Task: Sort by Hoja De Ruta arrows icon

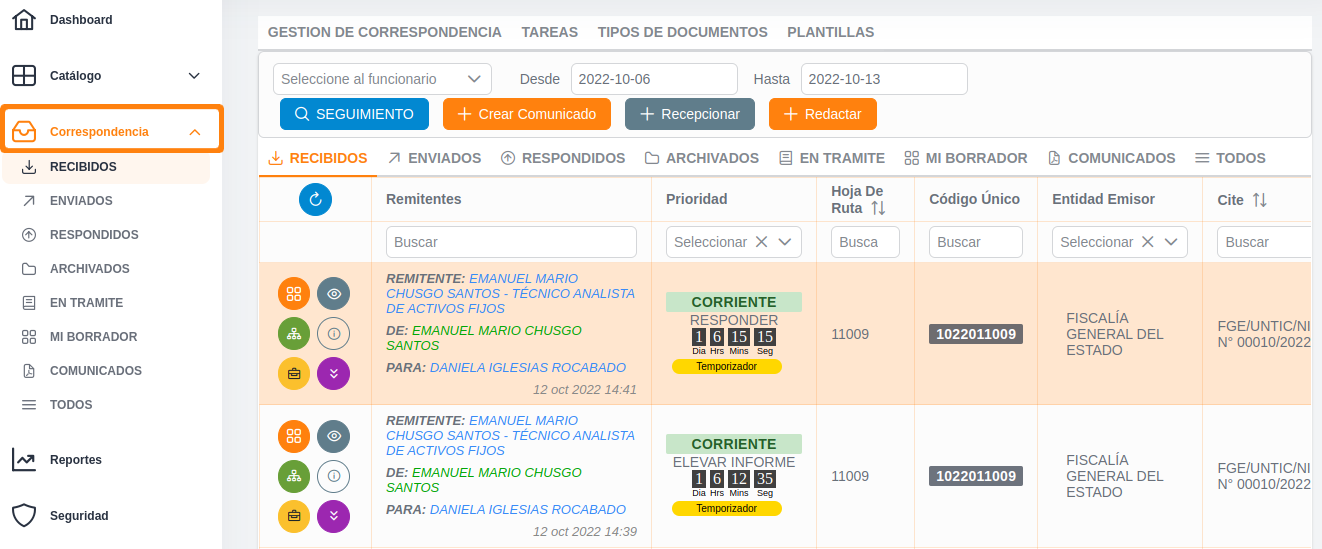Action: [x=878, y=208]
